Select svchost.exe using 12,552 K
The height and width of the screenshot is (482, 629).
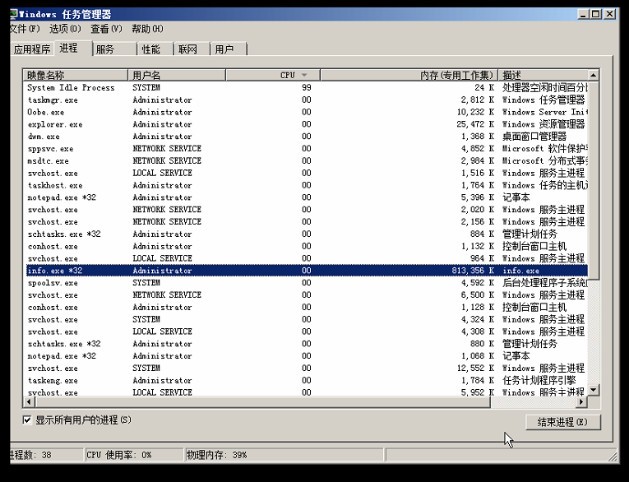point(306,368)
